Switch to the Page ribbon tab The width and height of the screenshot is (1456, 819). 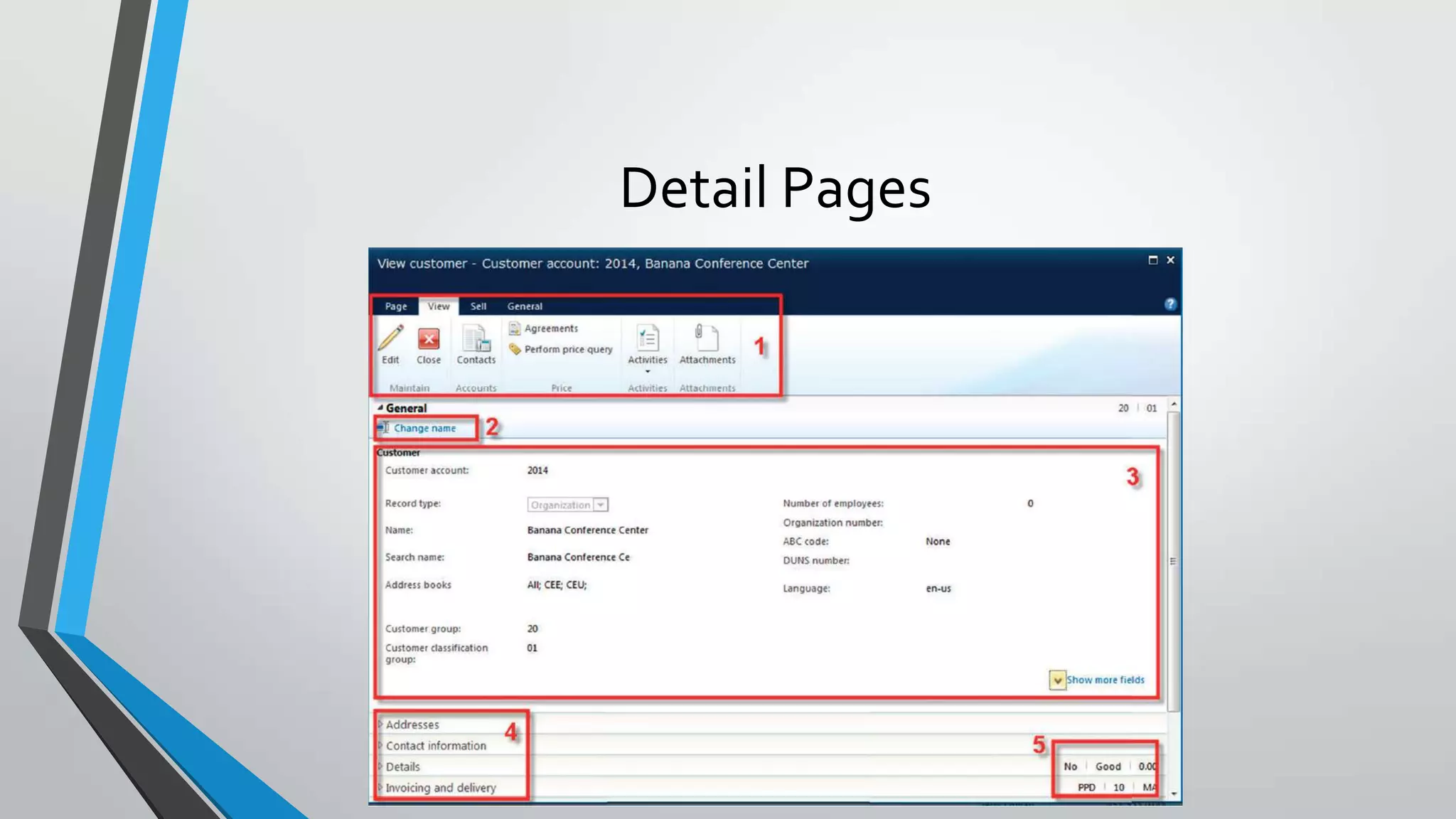(x=396, y=306)
